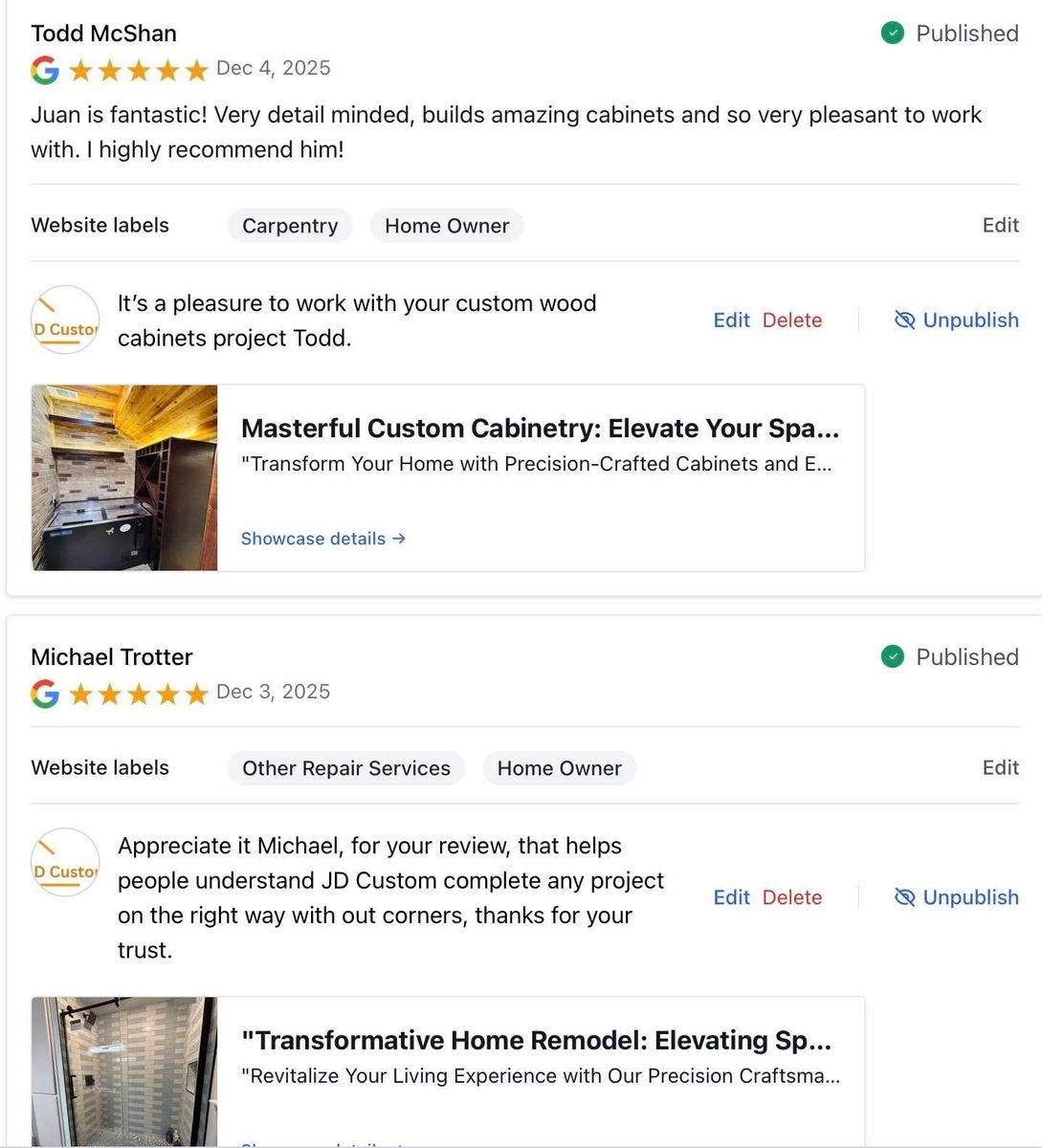Delete the reply to Todd McShan
The height and width of the screenshot is (1148, 1042).
tap(792, 320)
